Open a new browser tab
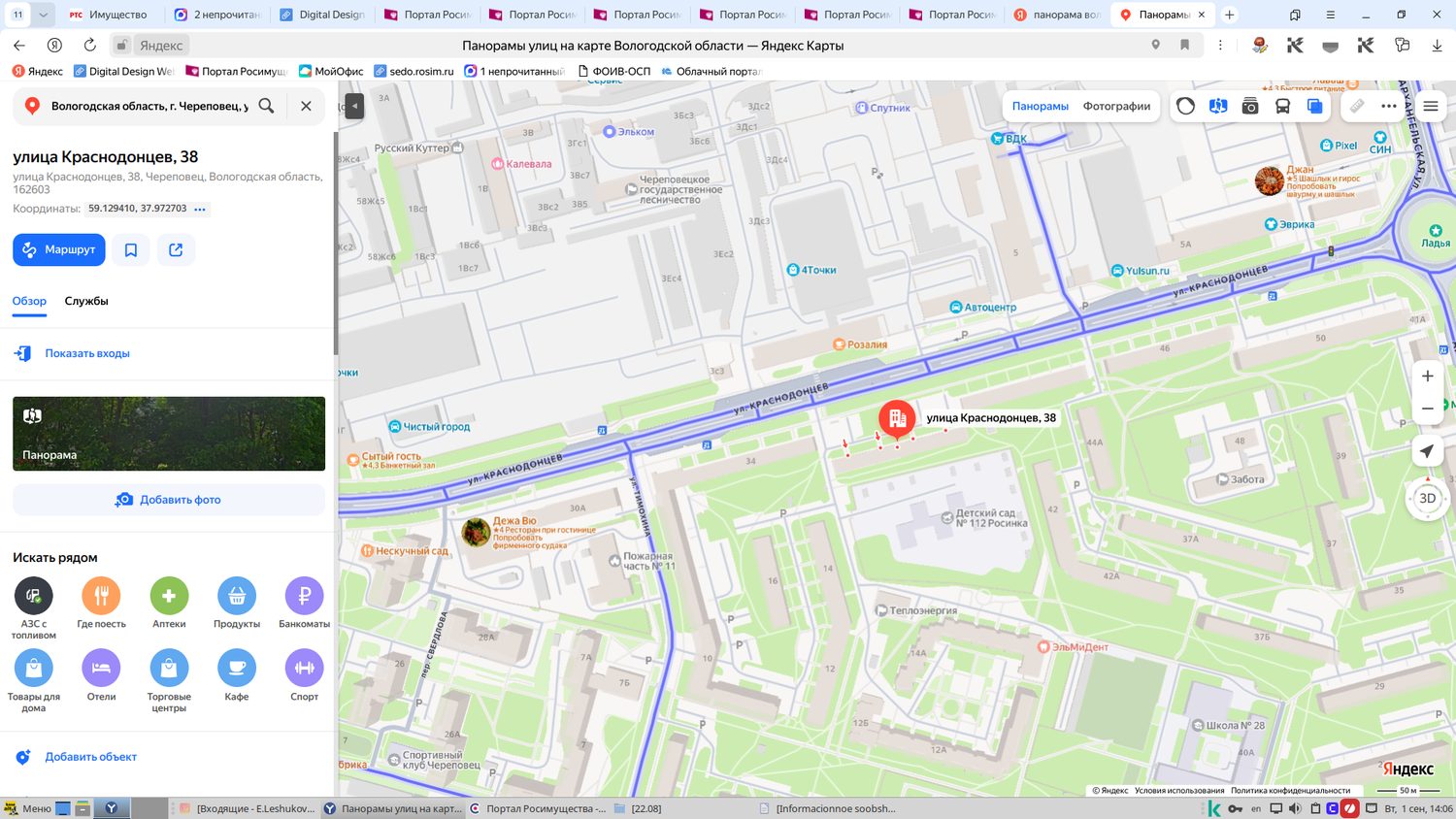 (1230, 15)
